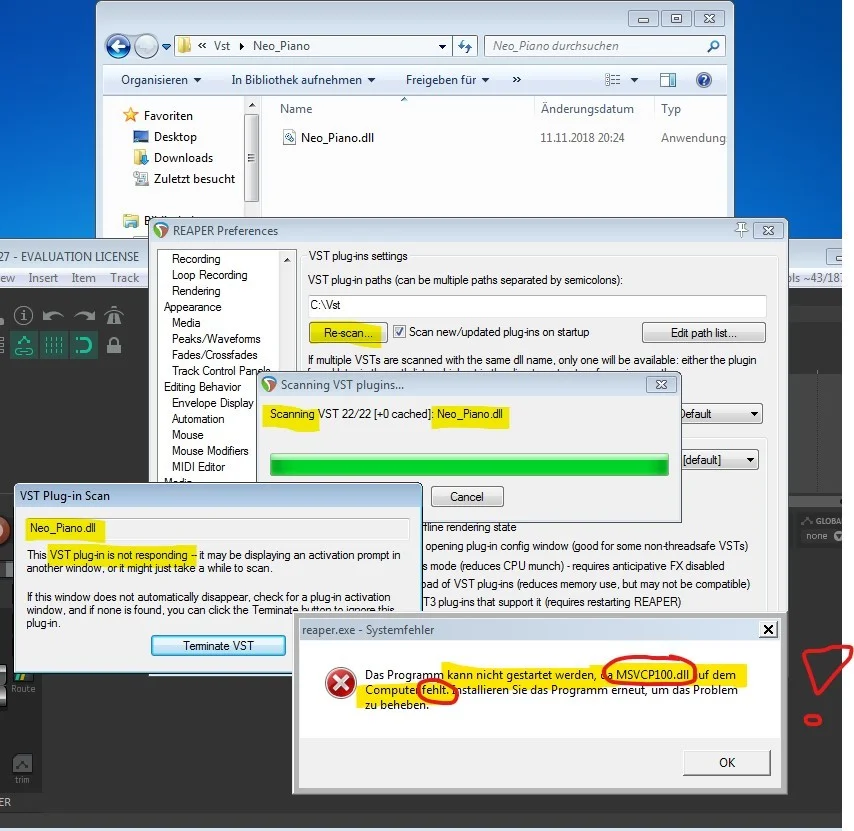The height and width of the screenshot is (831, 854).
Task: Click the green VST scan progress bar
Action: (469, 466)
